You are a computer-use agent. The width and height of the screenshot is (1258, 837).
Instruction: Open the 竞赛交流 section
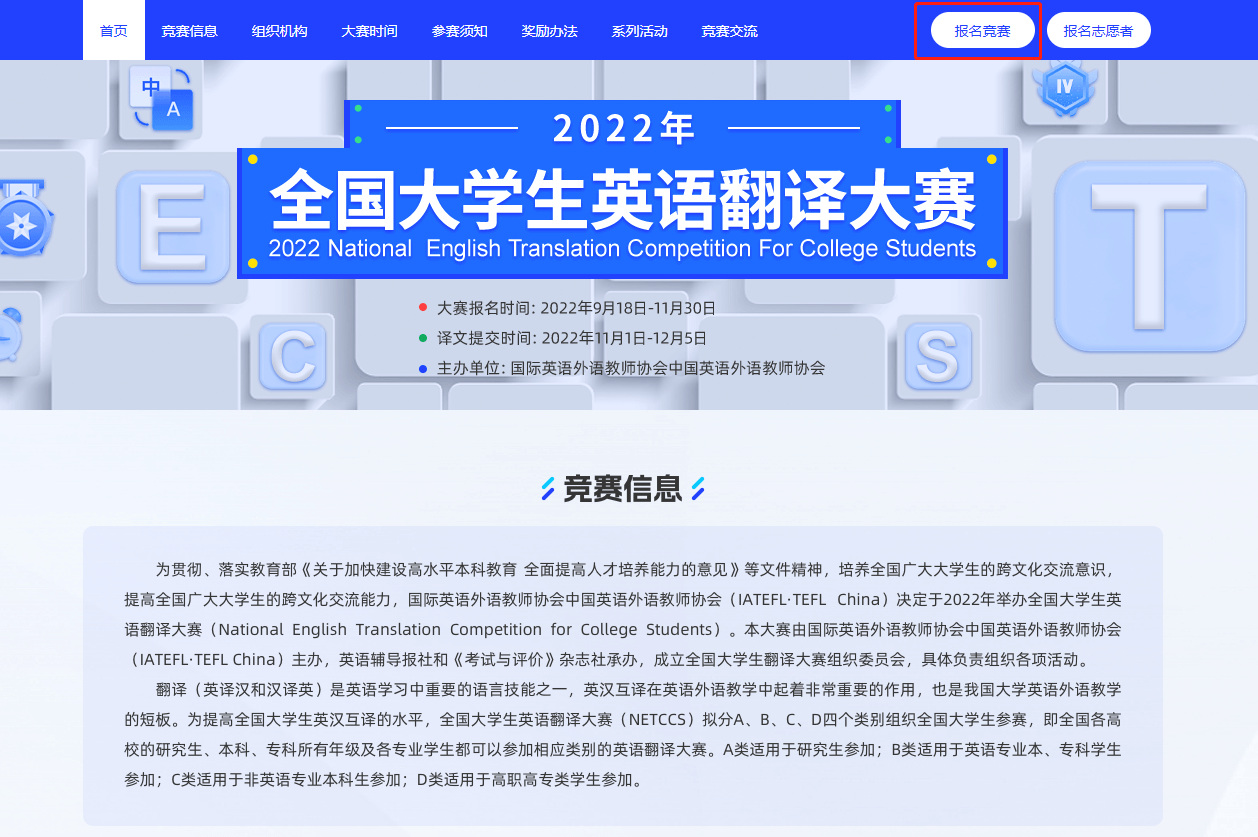pyautogui.click(x=729, y=31)
